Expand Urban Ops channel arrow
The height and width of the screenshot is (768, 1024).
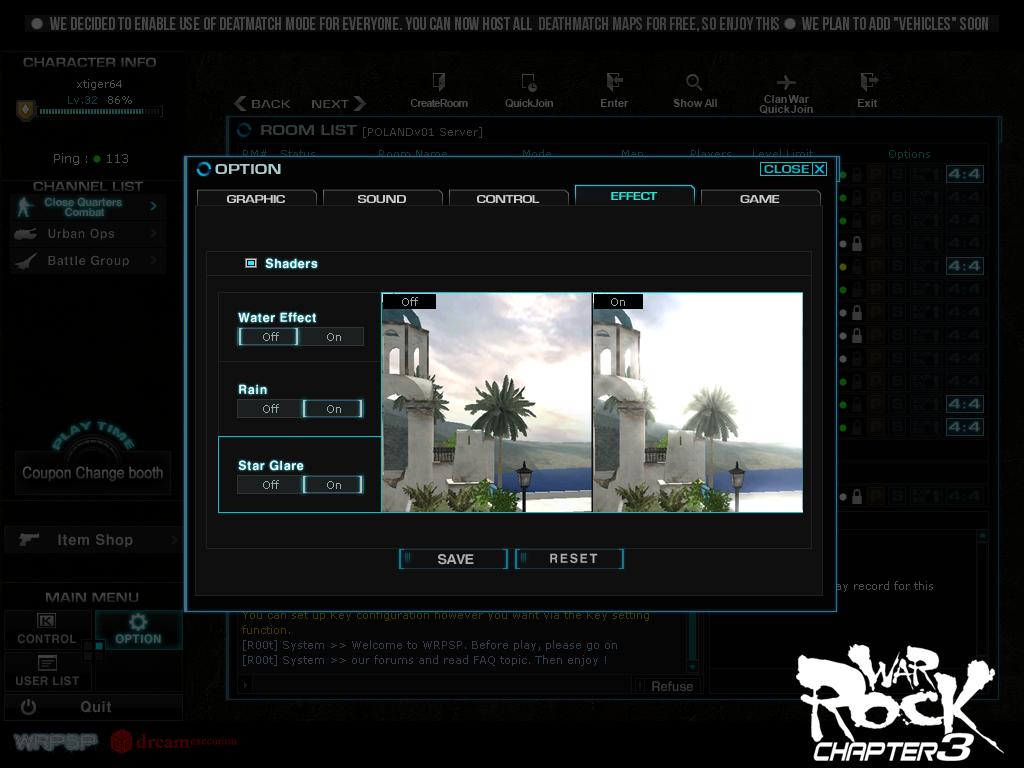point(153,233)
